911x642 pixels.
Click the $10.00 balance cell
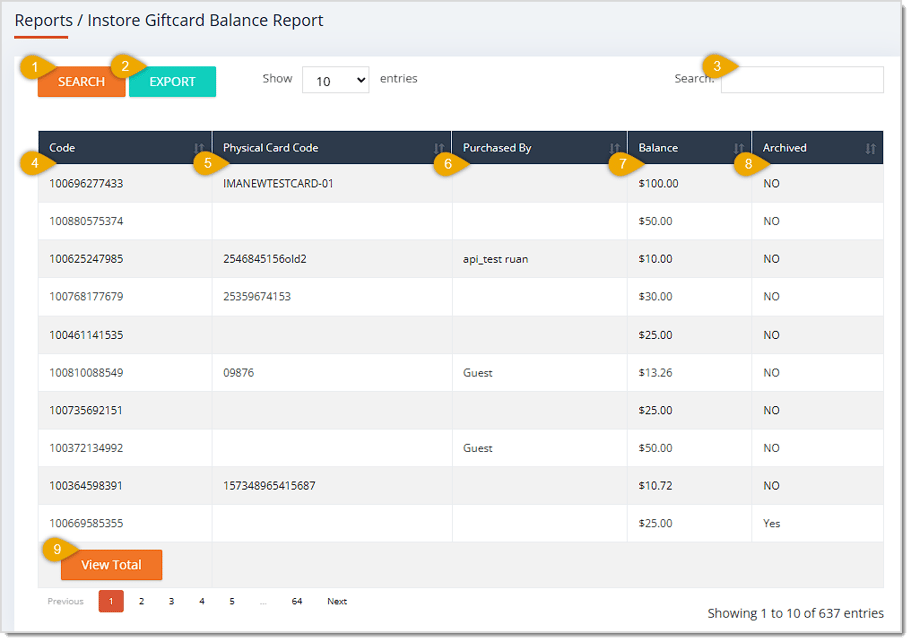pos(655,259)
